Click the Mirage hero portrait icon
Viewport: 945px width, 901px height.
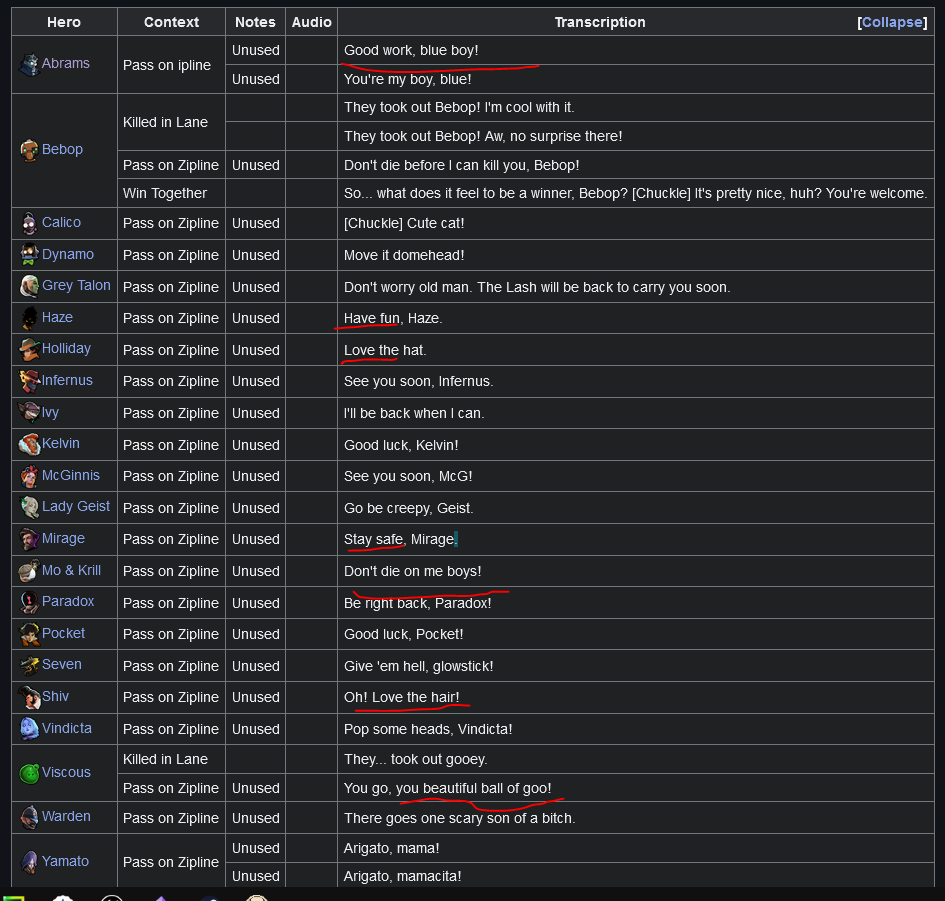pos(29,539)
